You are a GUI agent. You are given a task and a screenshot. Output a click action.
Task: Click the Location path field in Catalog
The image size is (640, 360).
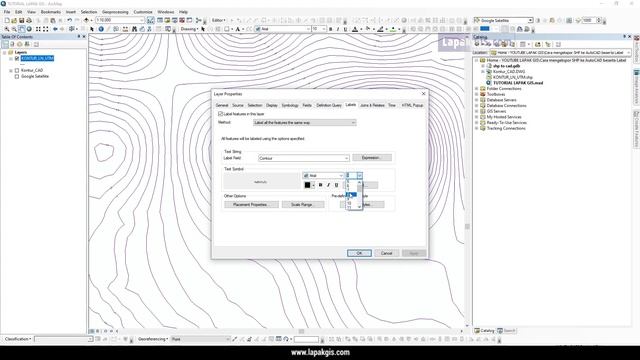click(x=560, y=53)
